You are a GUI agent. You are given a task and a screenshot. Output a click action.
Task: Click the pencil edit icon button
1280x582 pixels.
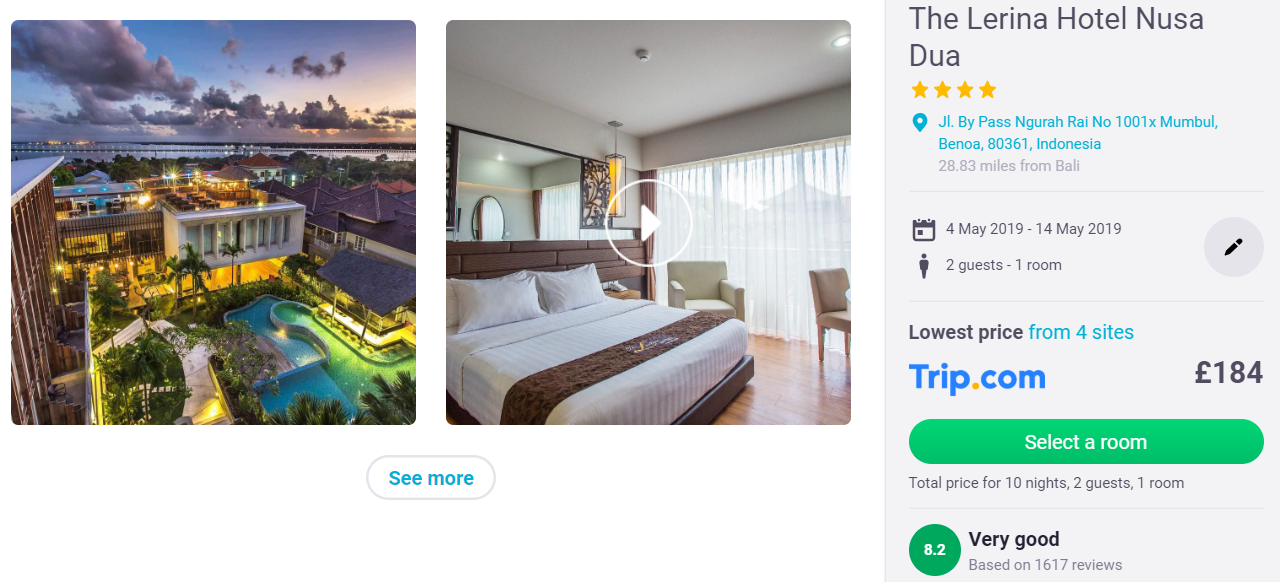[x=1233, y=246]
